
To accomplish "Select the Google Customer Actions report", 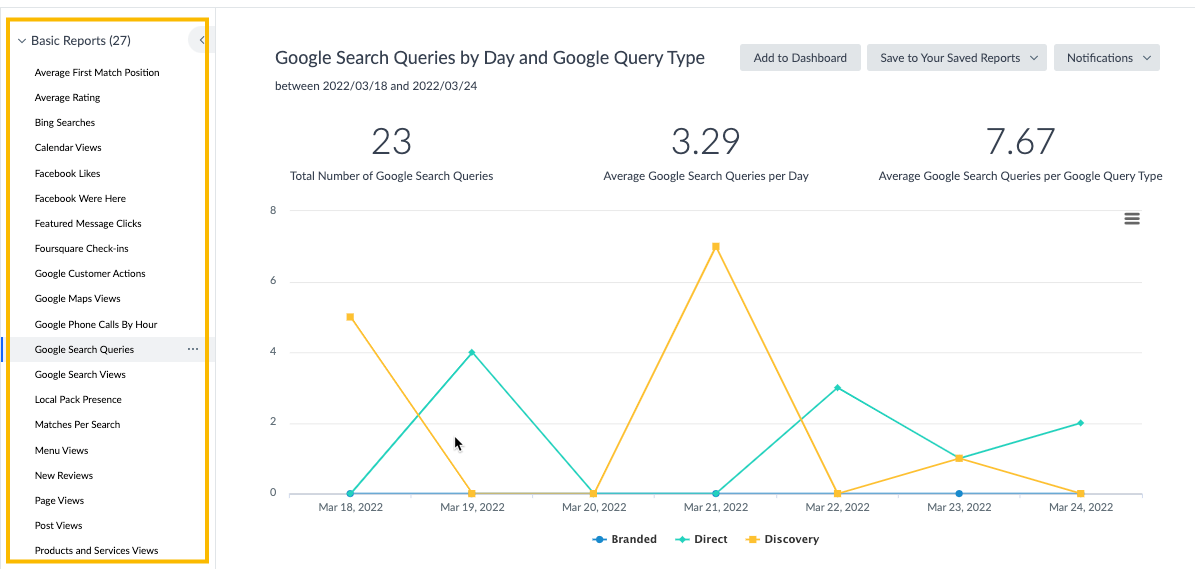I will pyautogui.click(x=90, y=273).
